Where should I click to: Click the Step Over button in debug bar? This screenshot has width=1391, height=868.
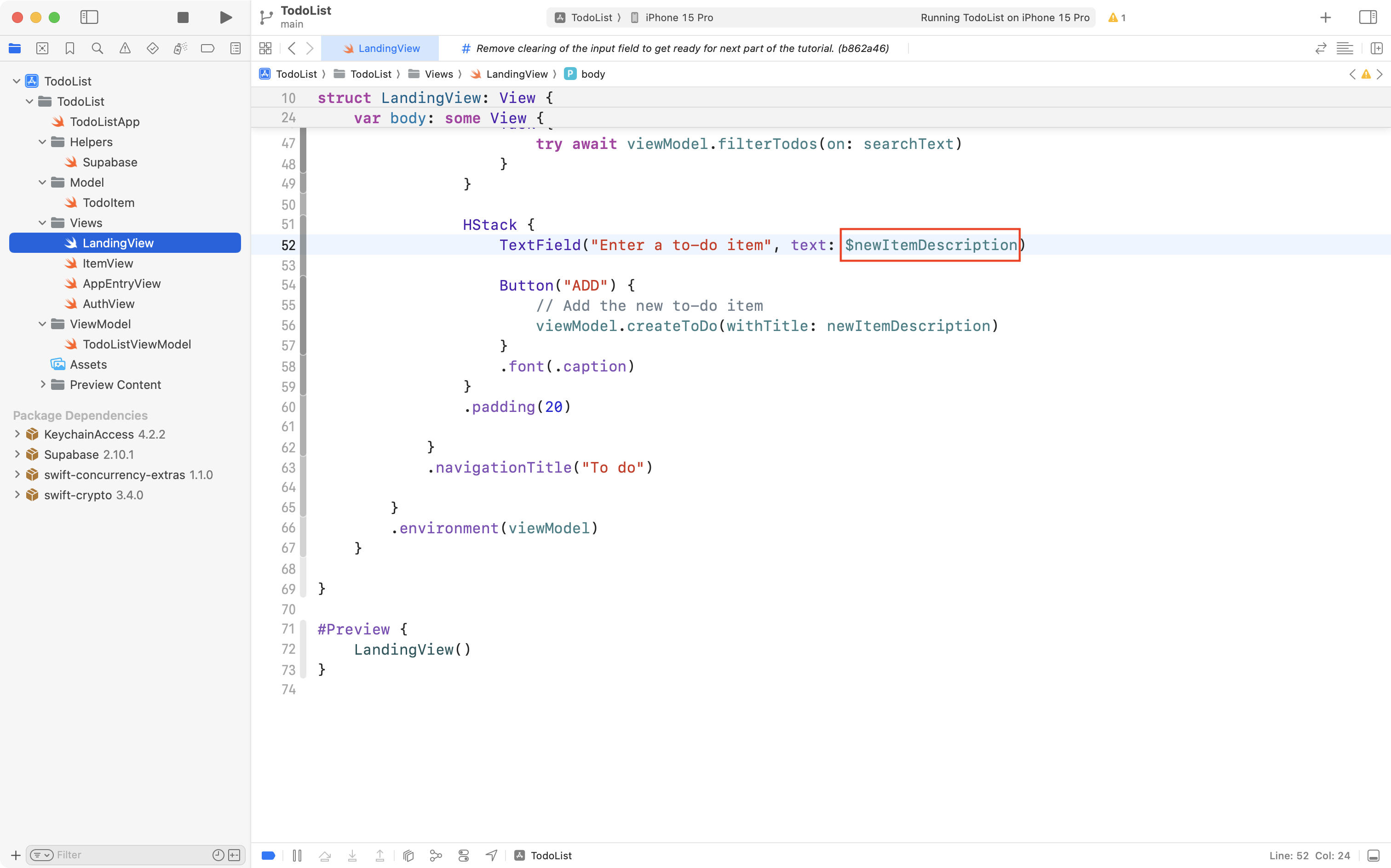point(325,855)
